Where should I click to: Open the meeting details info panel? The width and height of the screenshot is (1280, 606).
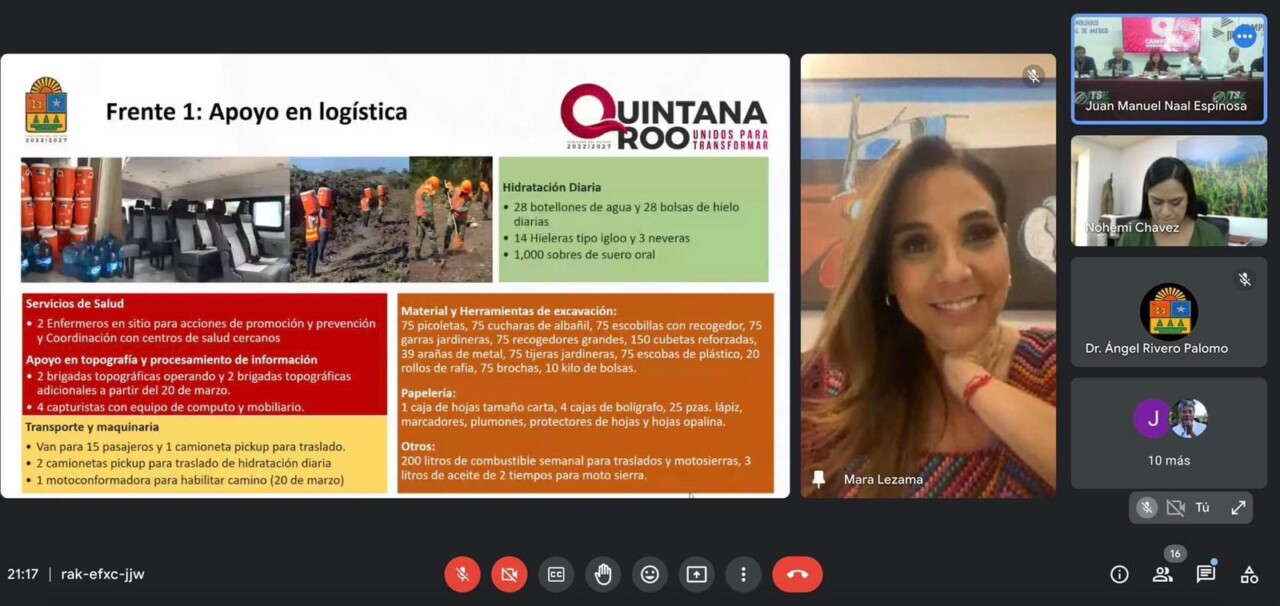(x=1119, y=574)
